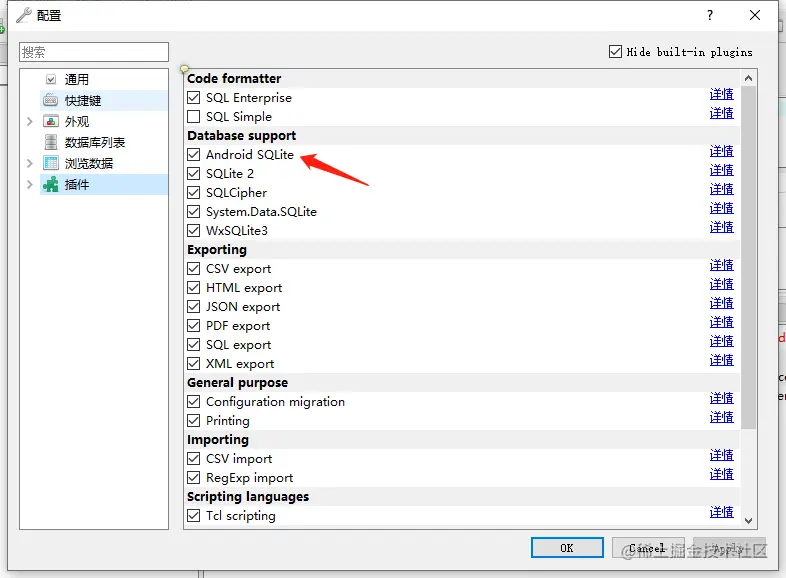The image size is (786, 578).
Task: Confirm settings with OK button
Action: point(567,548)
